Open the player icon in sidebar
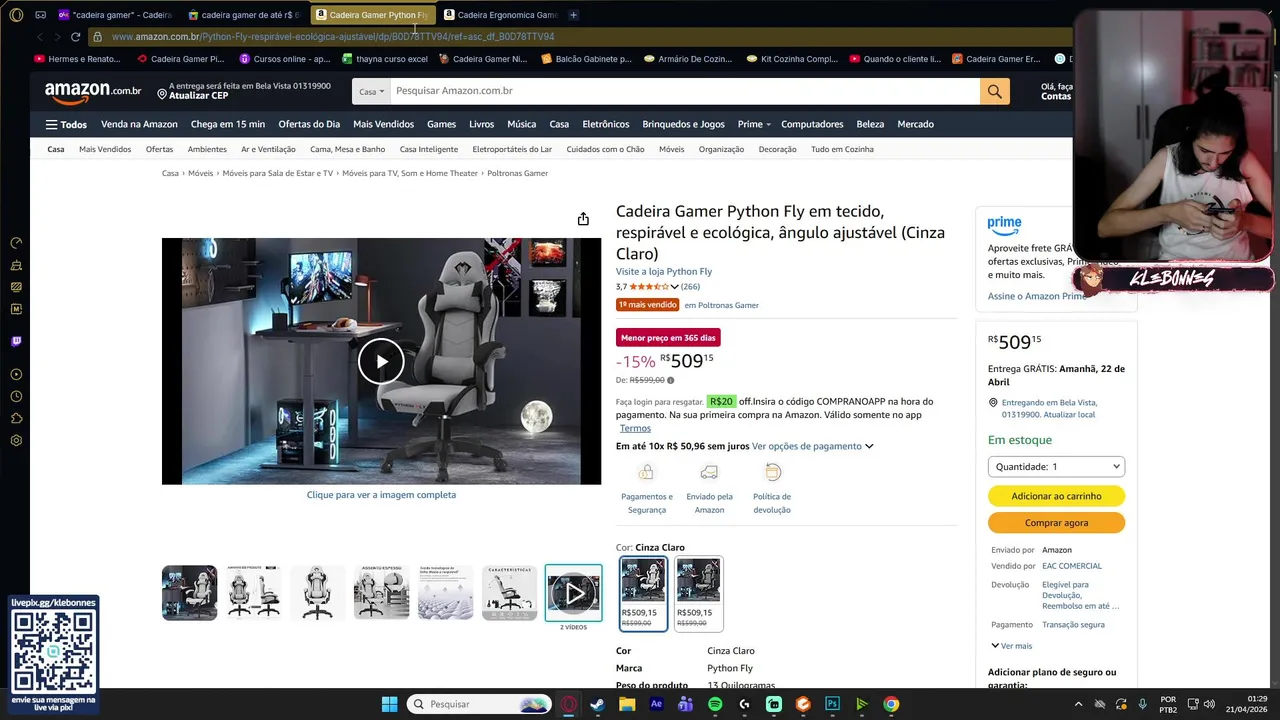The height and width of the screenshot is (720, 1280). click(16, 375)
